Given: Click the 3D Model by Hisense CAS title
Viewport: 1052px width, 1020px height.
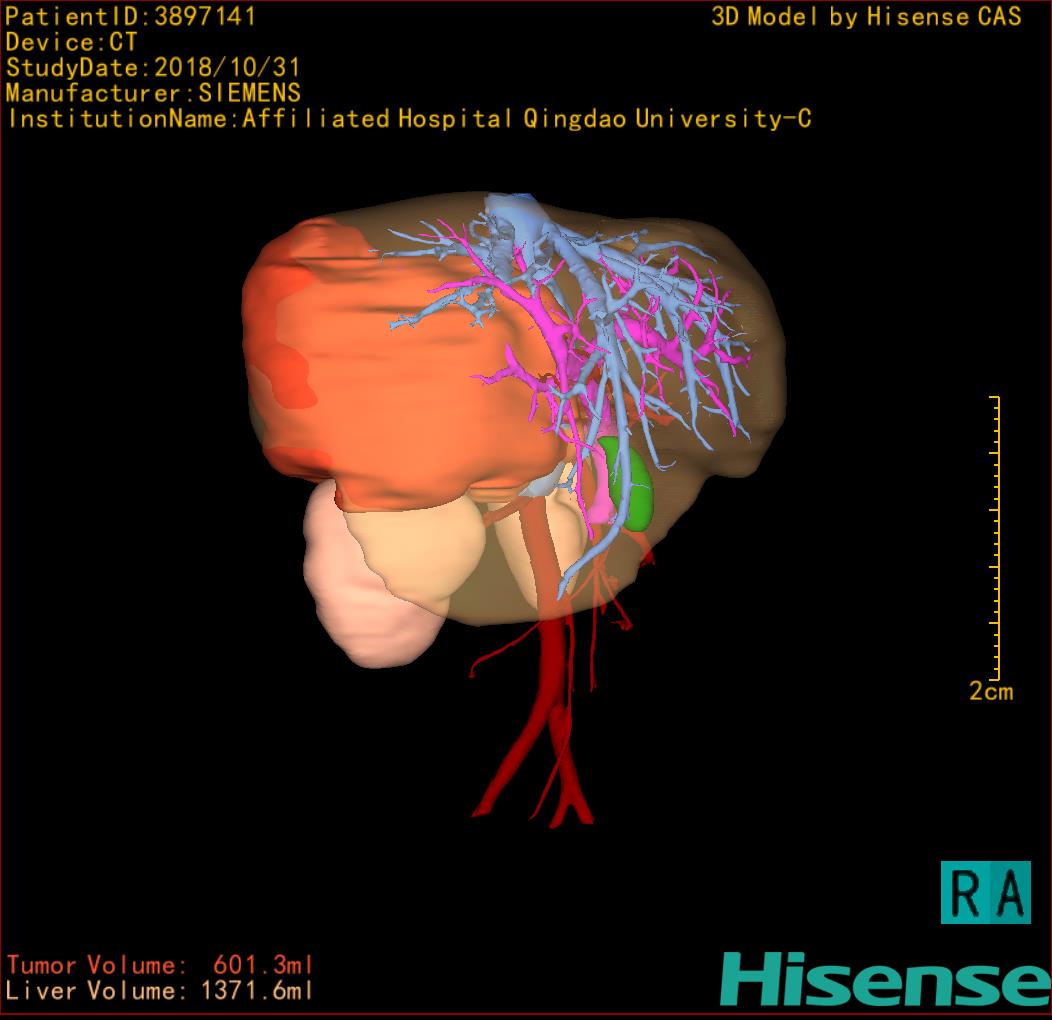Looking at the screenshot, I should (x=866, y=17).
